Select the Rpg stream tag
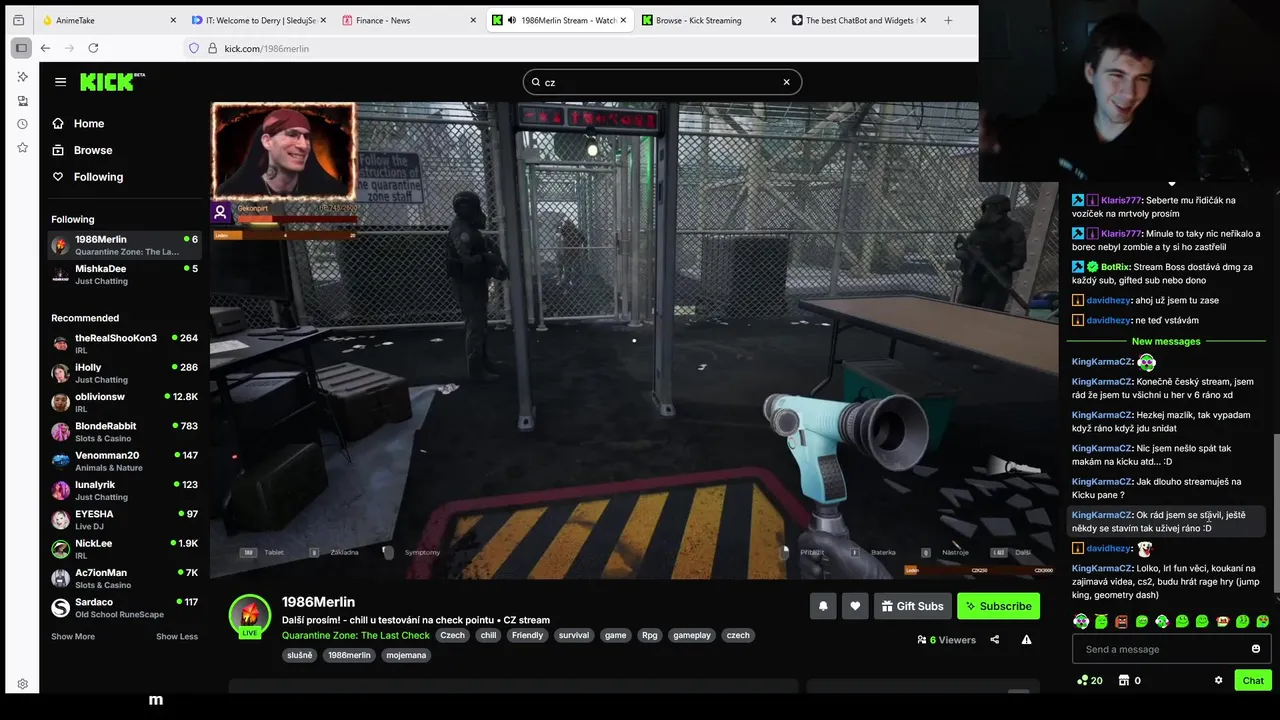 650,635
